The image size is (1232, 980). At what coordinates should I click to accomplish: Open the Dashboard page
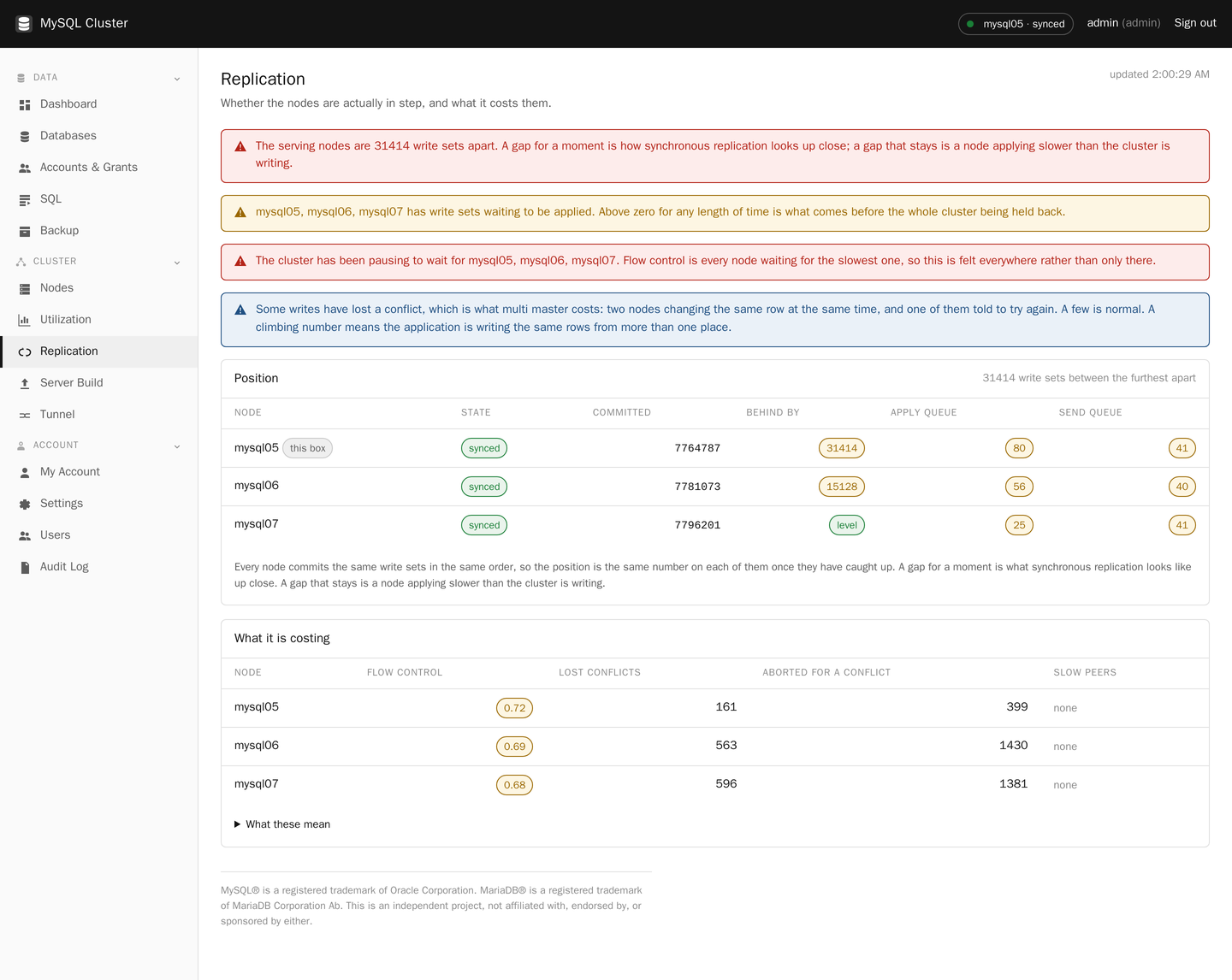99,104
